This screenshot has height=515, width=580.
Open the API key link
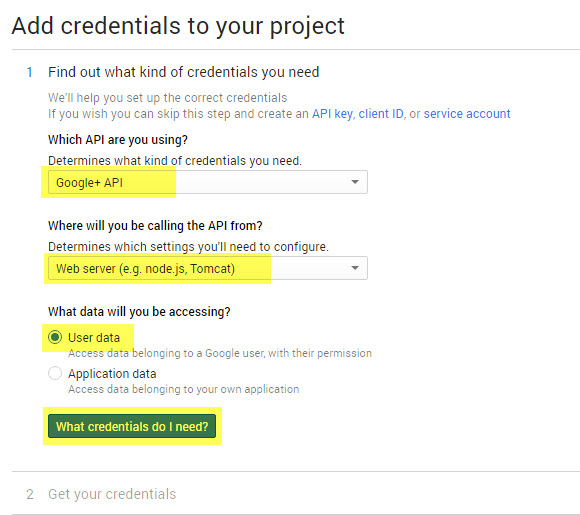click(x=332, y=114)
